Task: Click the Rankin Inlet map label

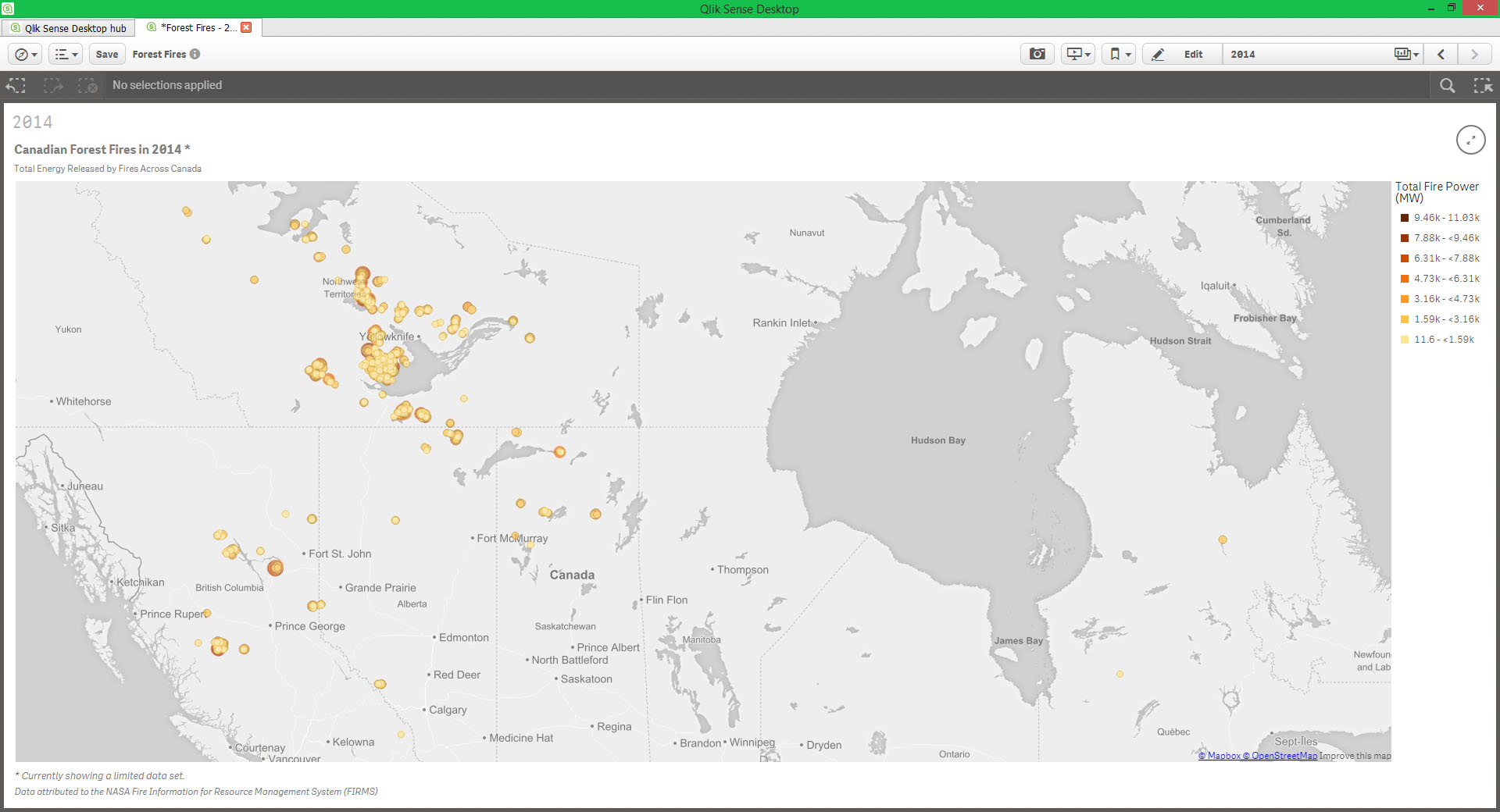Action: click(784, 322)
